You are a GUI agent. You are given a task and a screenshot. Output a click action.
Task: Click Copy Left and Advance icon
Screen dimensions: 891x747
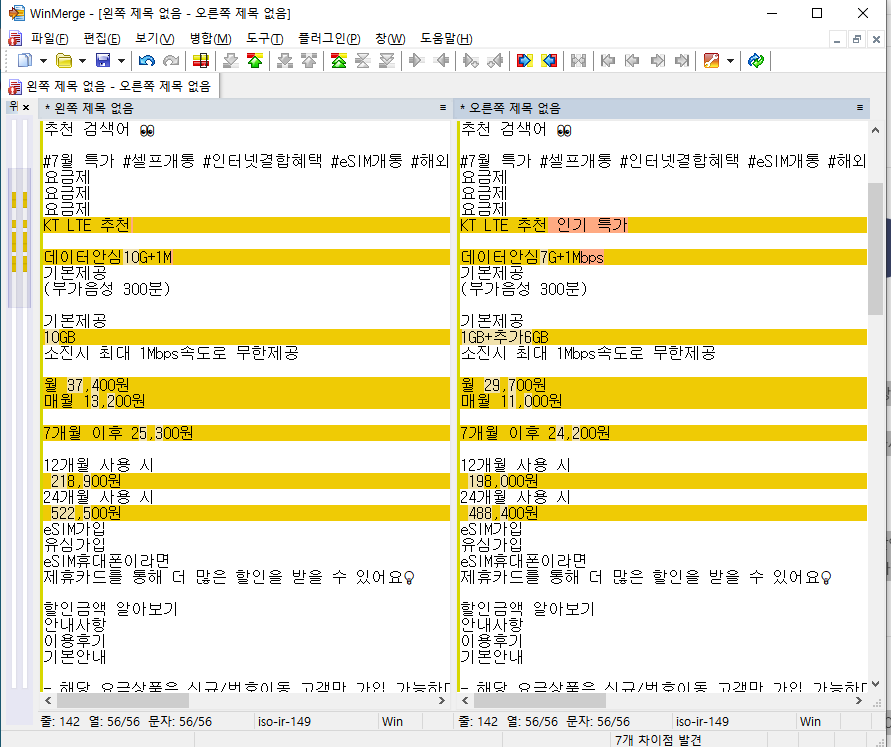point(495,60)
